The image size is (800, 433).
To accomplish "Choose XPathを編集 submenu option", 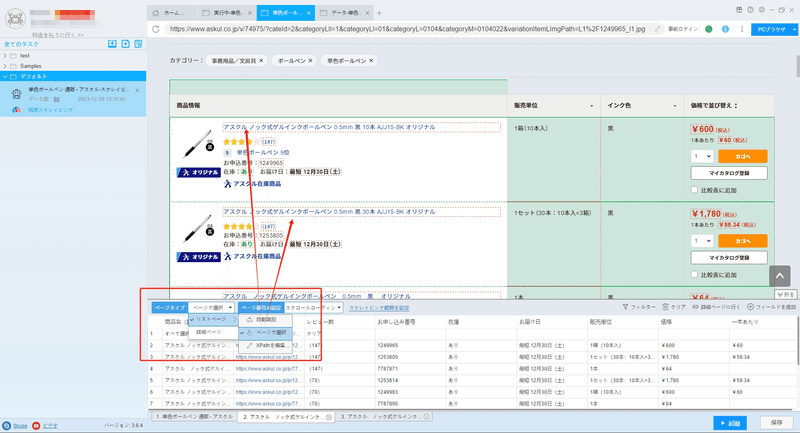I will tap(265, 345).
